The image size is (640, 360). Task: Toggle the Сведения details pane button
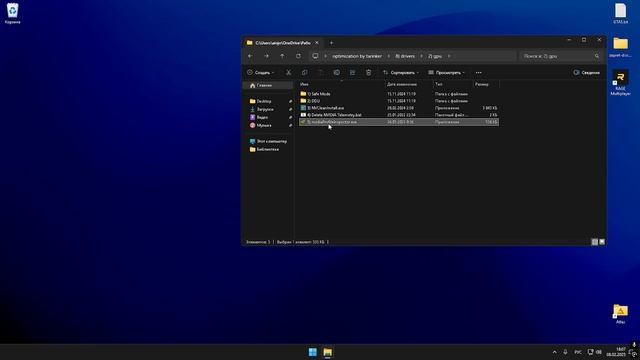(587, 72)
